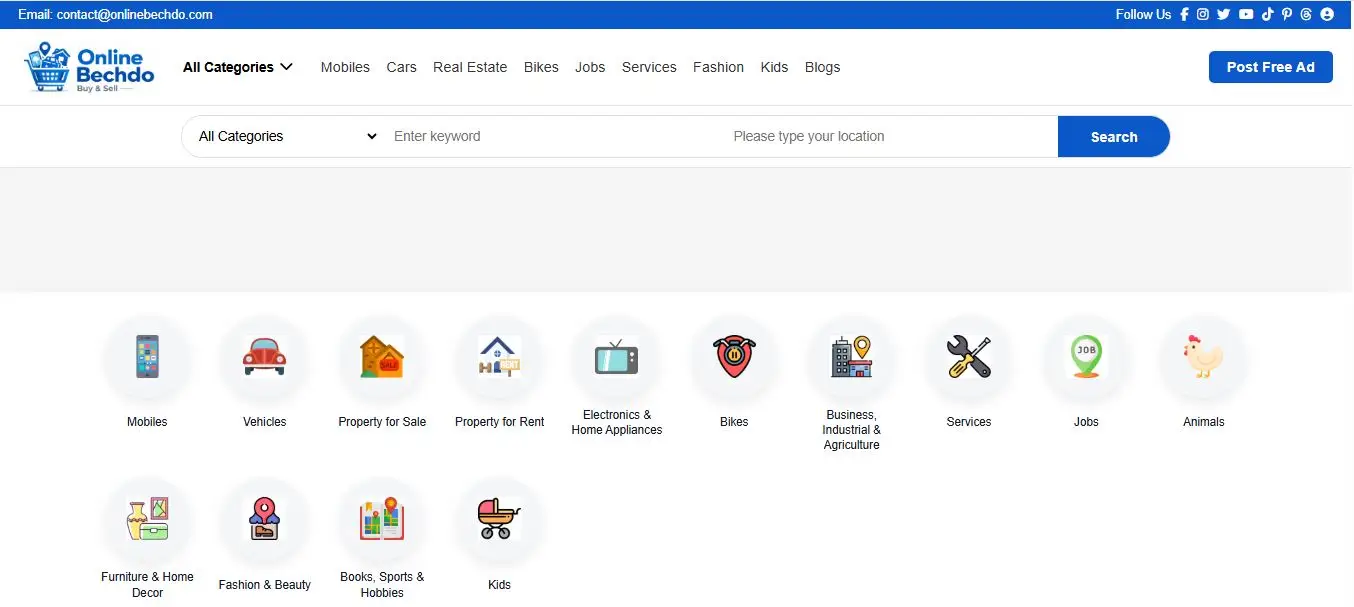Click the Post Free Ad button

1270,67
